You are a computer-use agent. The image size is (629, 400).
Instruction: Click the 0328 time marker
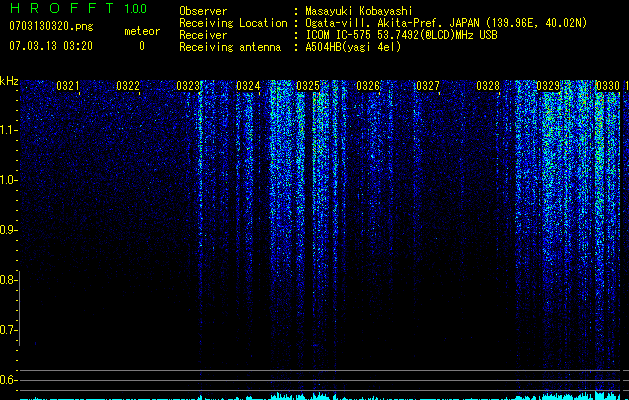pyautogui.click(x=488, y=86)
